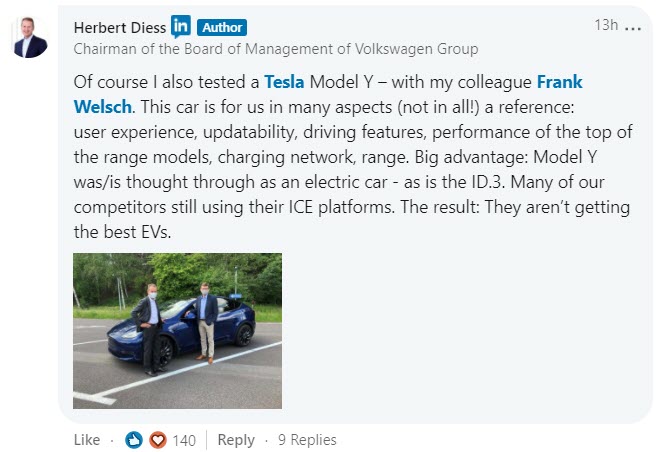Click the LinkedIn 'in' badge icon
This screenshot has height=452, width=656.
pyautogui.click(x=181, y=26)
